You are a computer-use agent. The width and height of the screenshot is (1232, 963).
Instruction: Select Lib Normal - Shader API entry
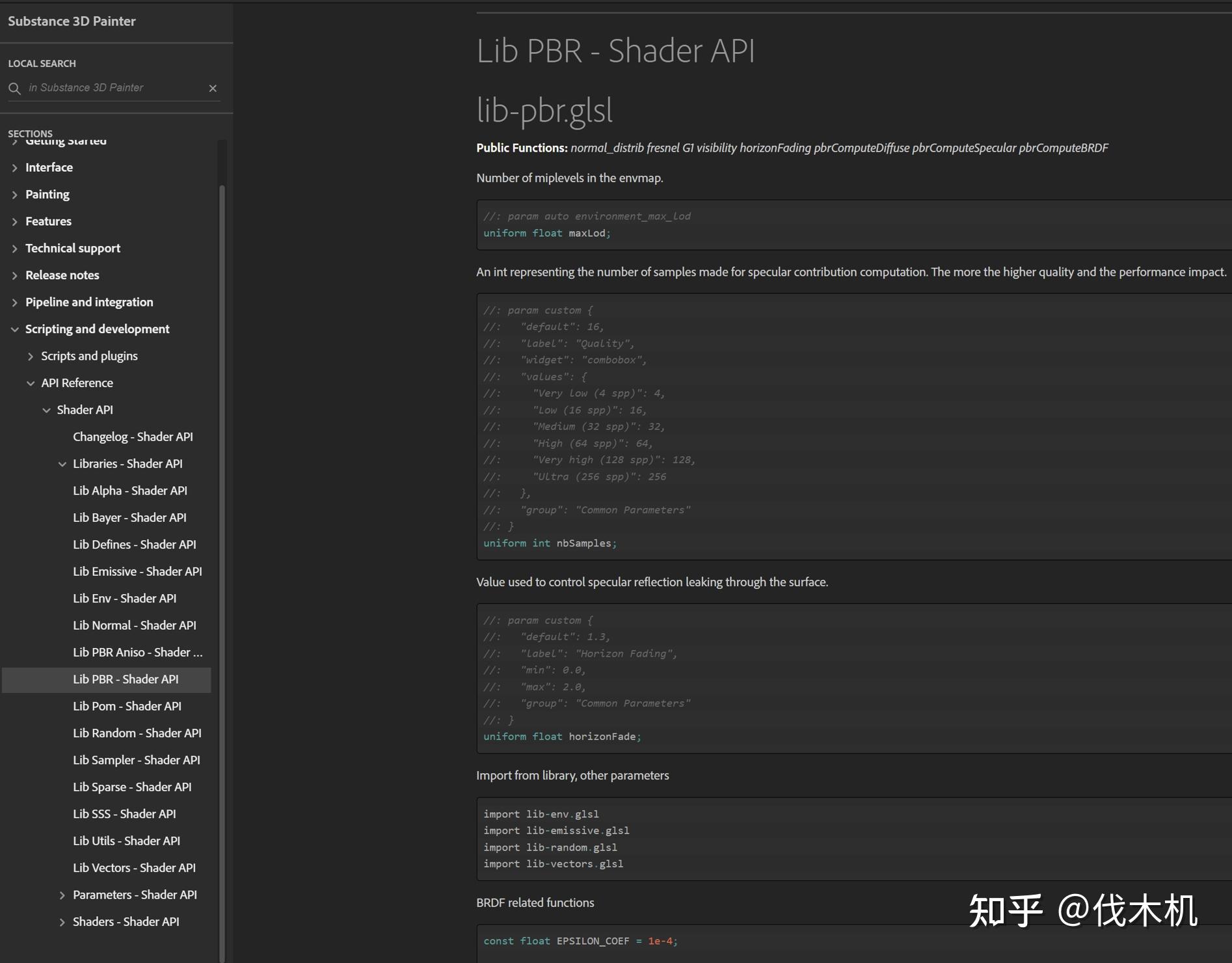134,625
